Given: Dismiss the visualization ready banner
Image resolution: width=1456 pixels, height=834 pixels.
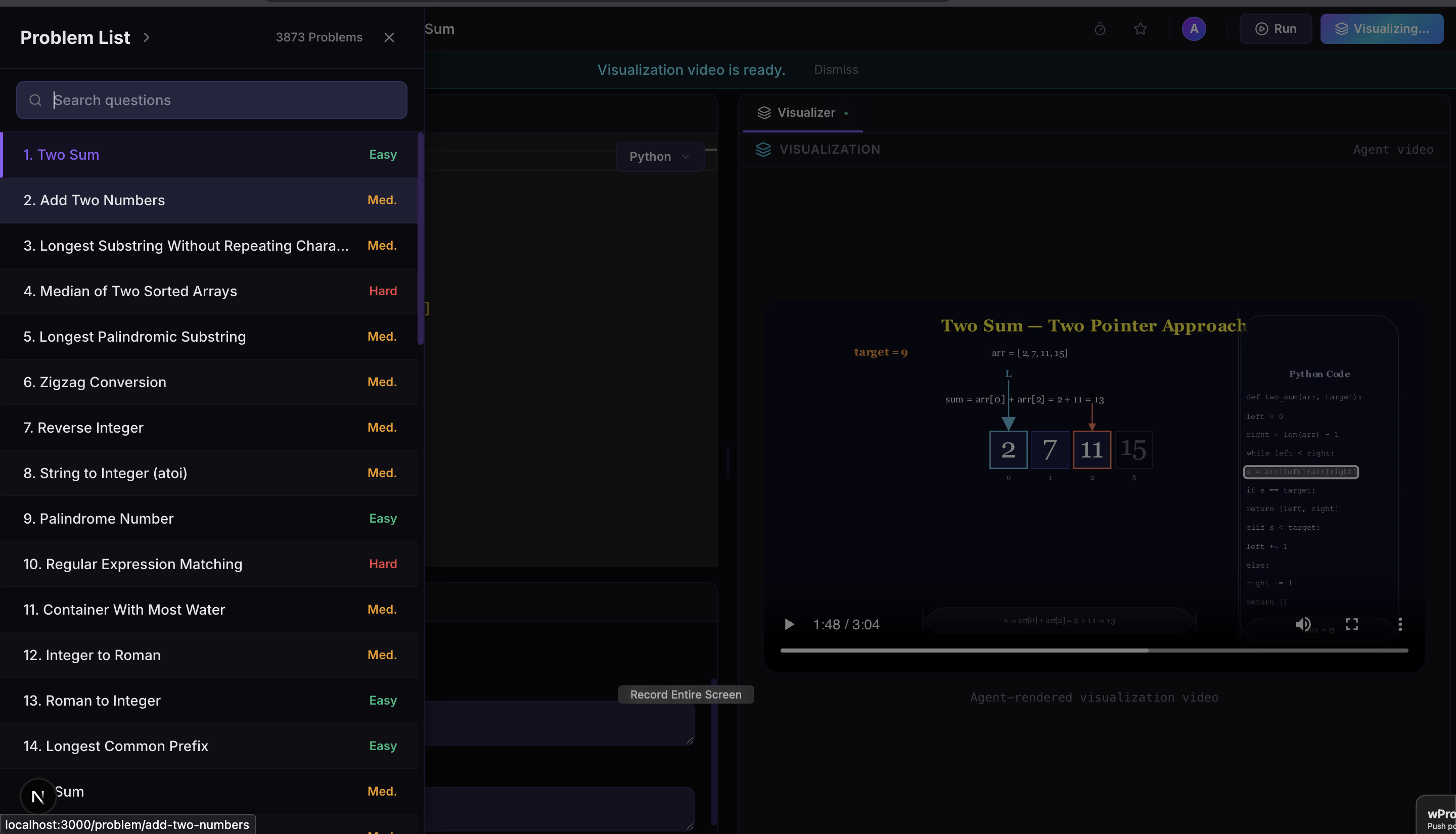Looking at the screenshot, I should [836, 69].
